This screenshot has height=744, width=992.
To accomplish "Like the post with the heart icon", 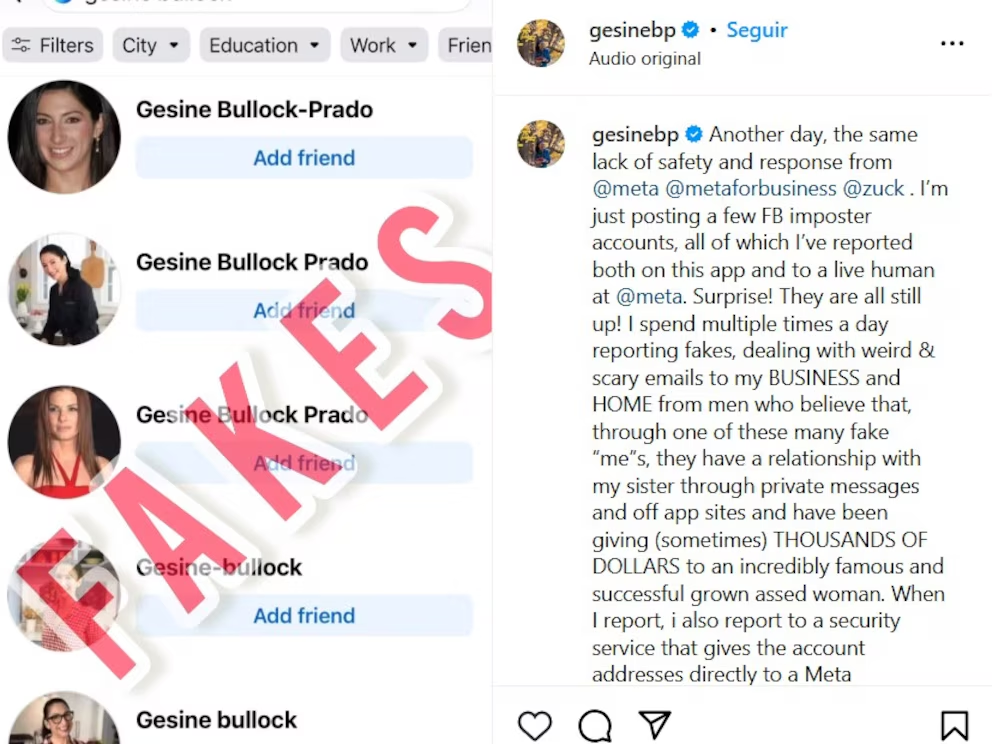I will point(535,725).
